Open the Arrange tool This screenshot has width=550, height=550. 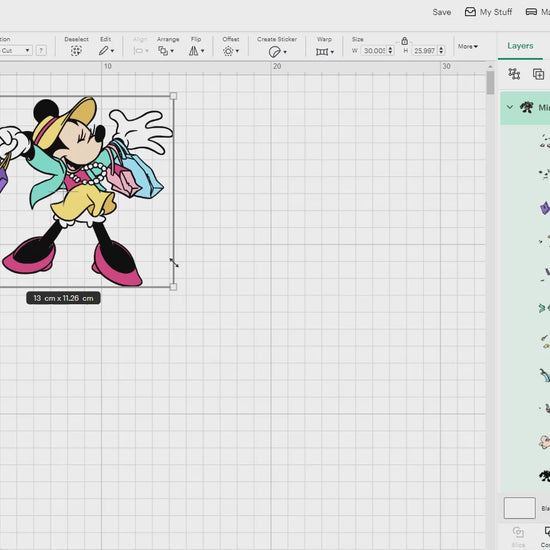point(166,51)
